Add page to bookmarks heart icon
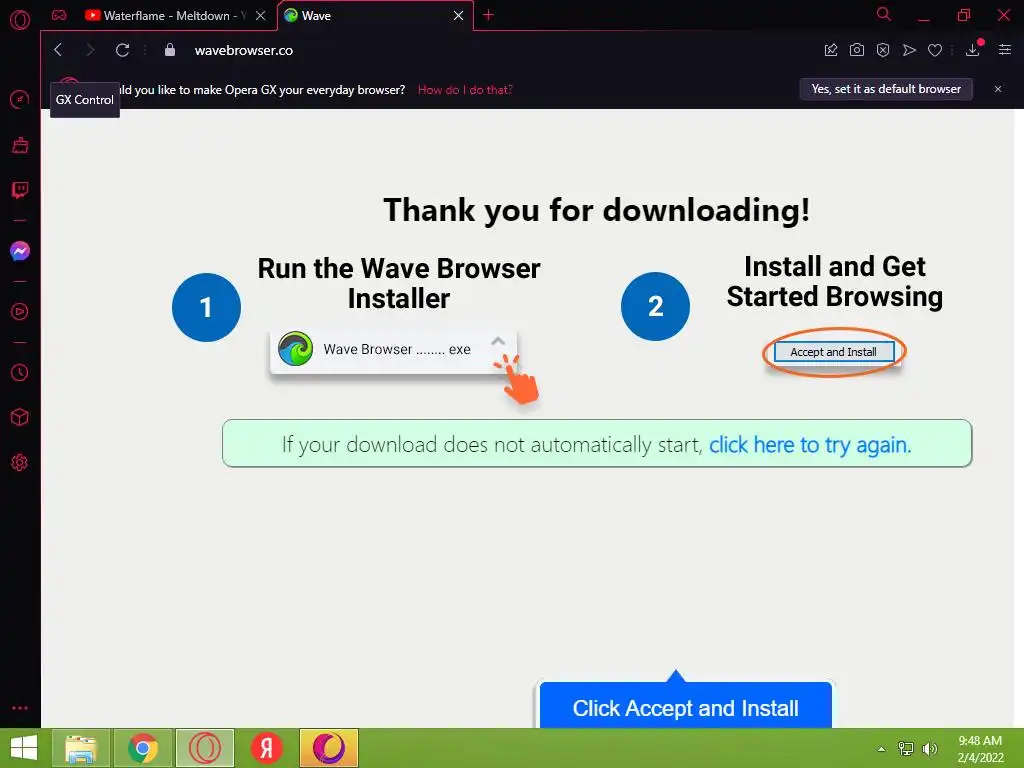 point(935,50)
